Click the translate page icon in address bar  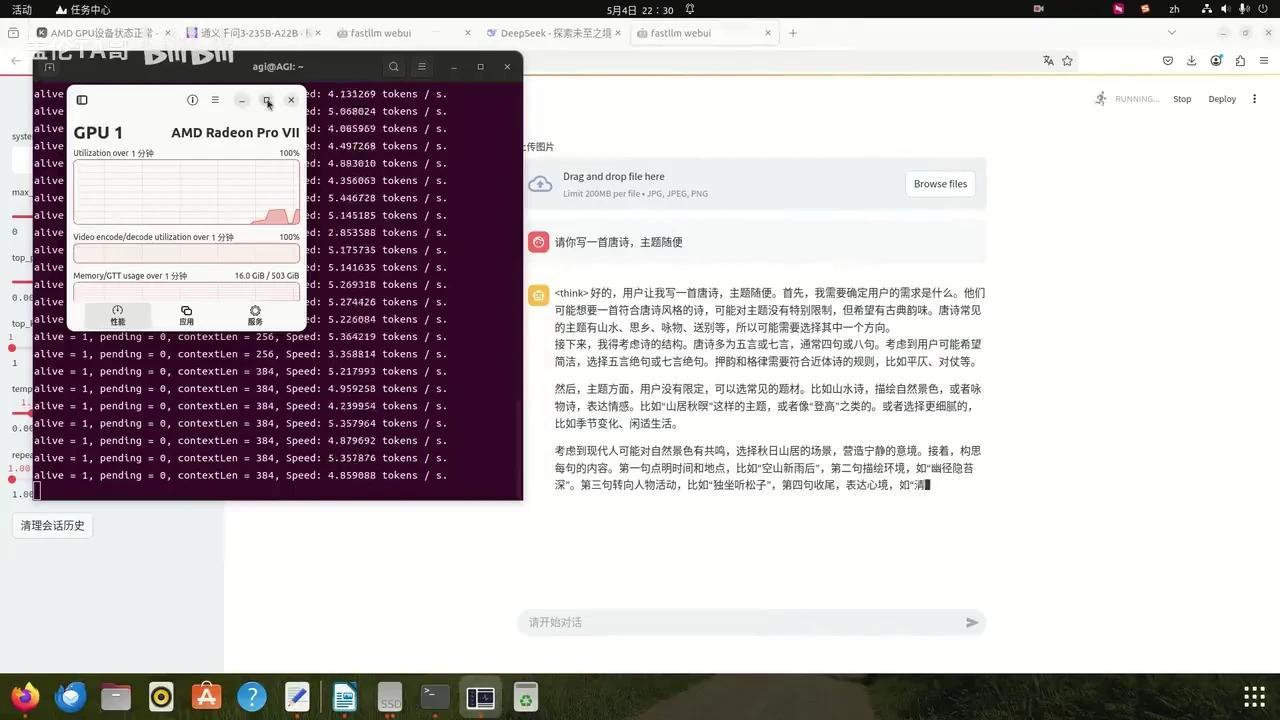pos(1048,61)
